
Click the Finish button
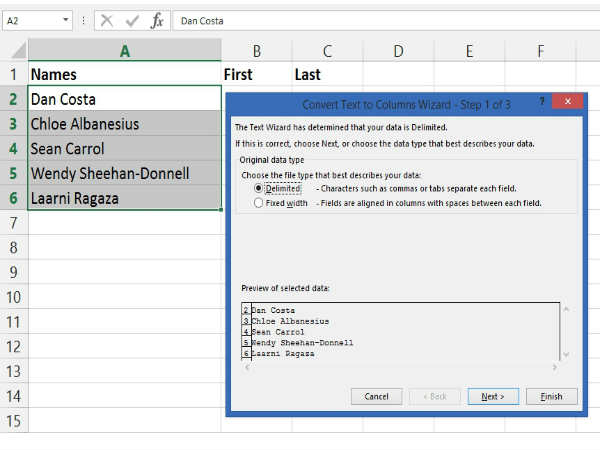(x=552, y=396)
